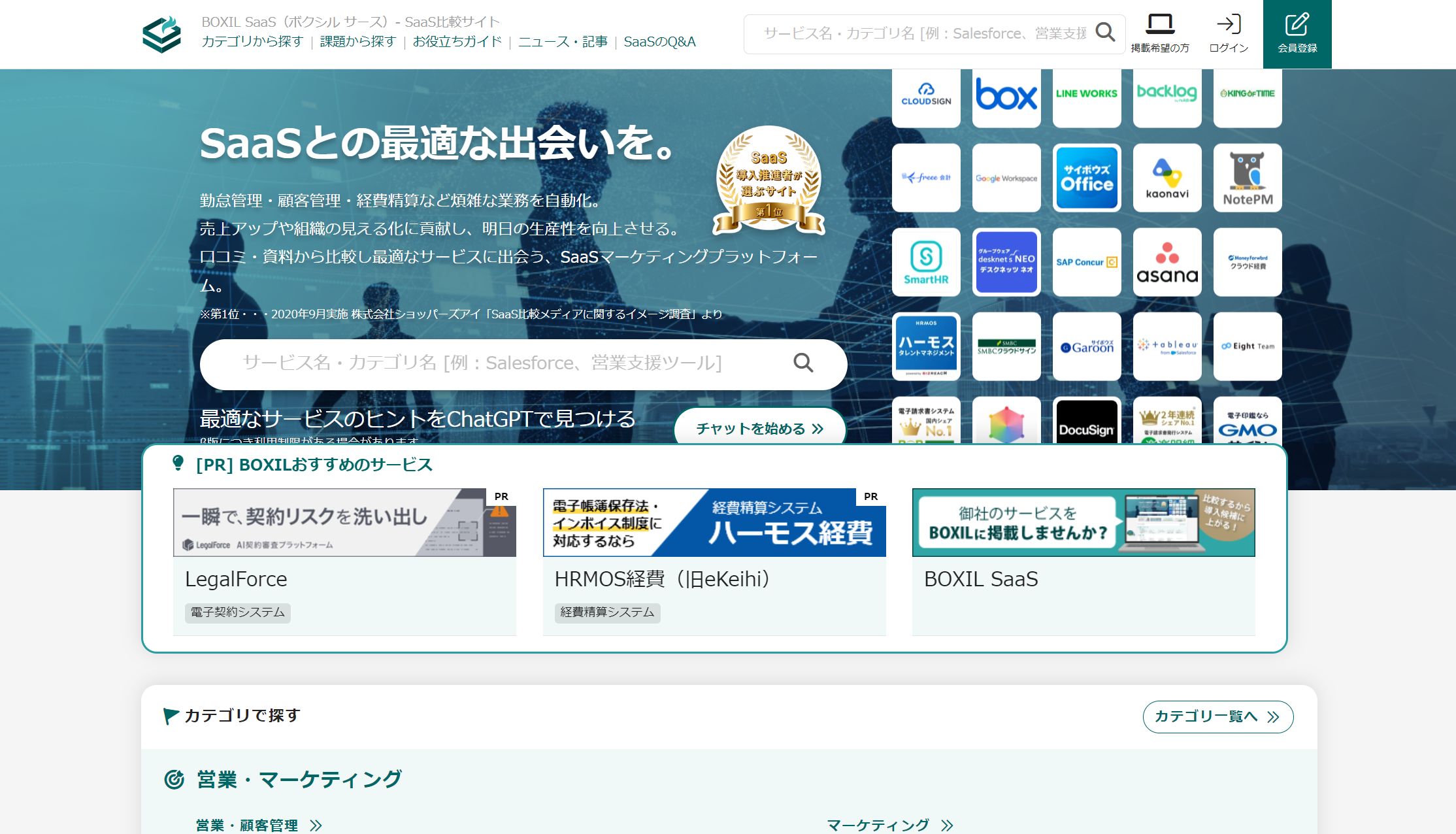This screenshot has width=1456, height=834.
Task: Open the SmartHR service tile
Action: coord(926,262)
